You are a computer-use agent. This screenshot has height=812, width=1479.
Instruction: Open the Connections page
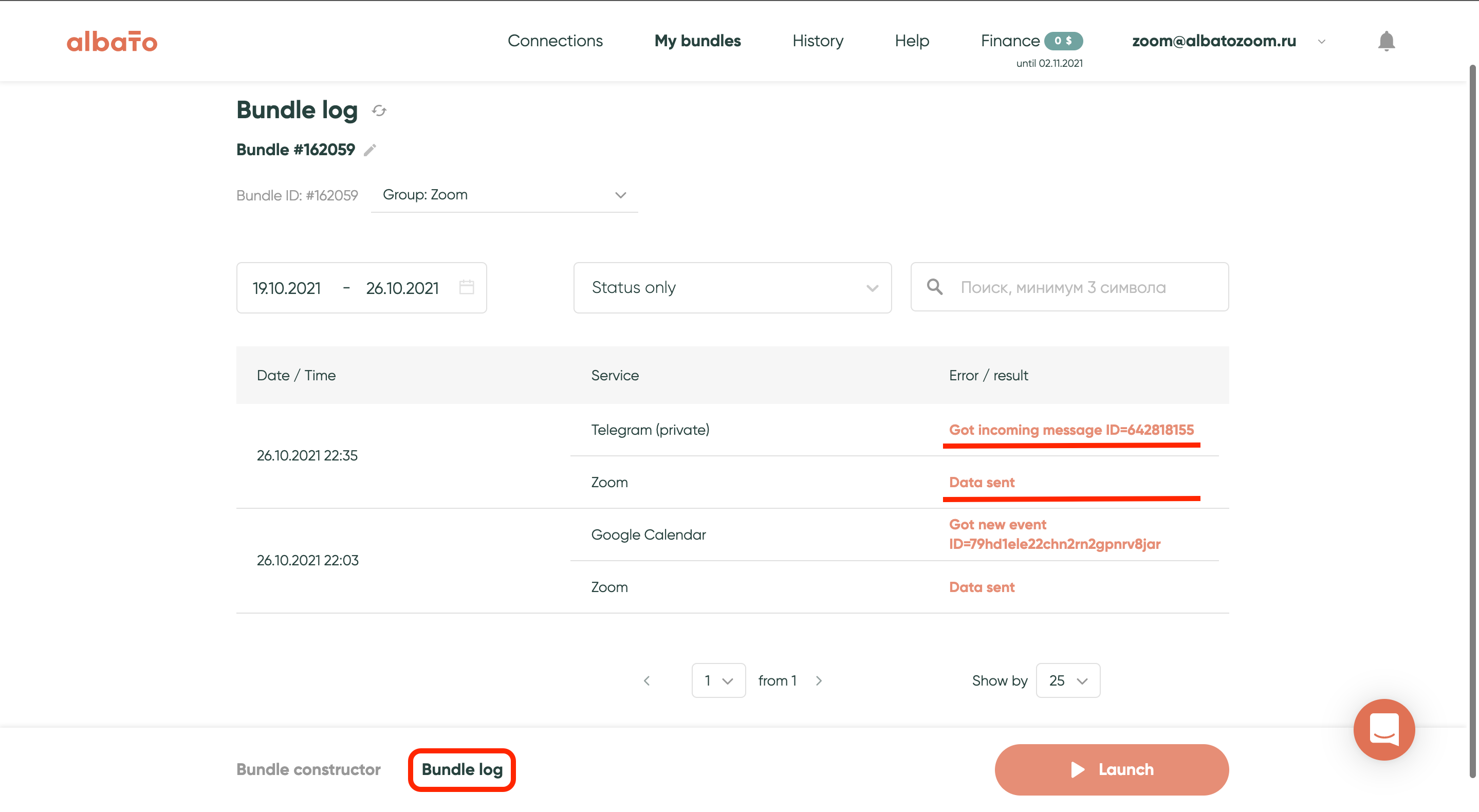pyautogui.click(x=555, y=41)
